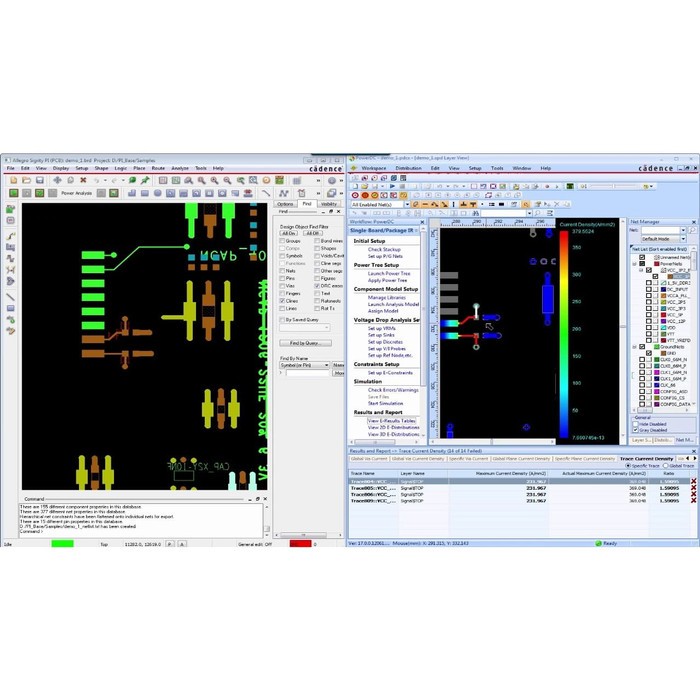Toggle the Groups checkbox in Find filter
The width and height of the screenshot is (700, 700).
282,241
